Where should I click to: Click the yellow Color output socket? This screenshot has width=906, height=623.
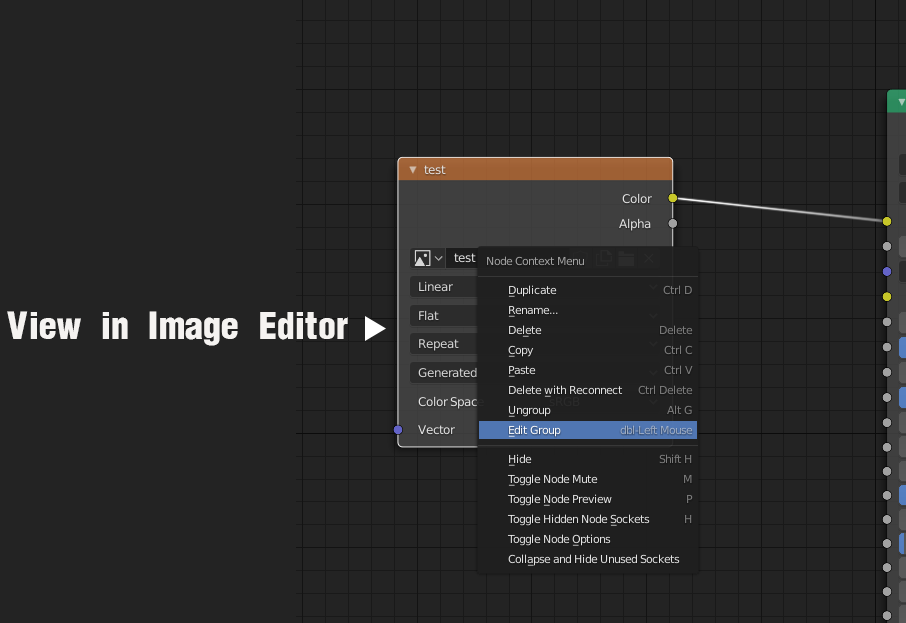click(x=673, y=198)
